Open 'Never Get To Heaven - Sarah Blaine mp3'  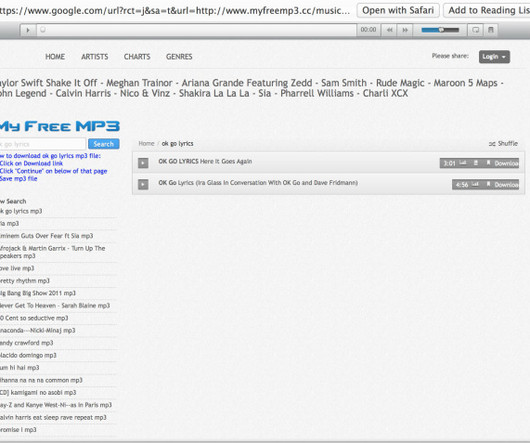point(55,306)
